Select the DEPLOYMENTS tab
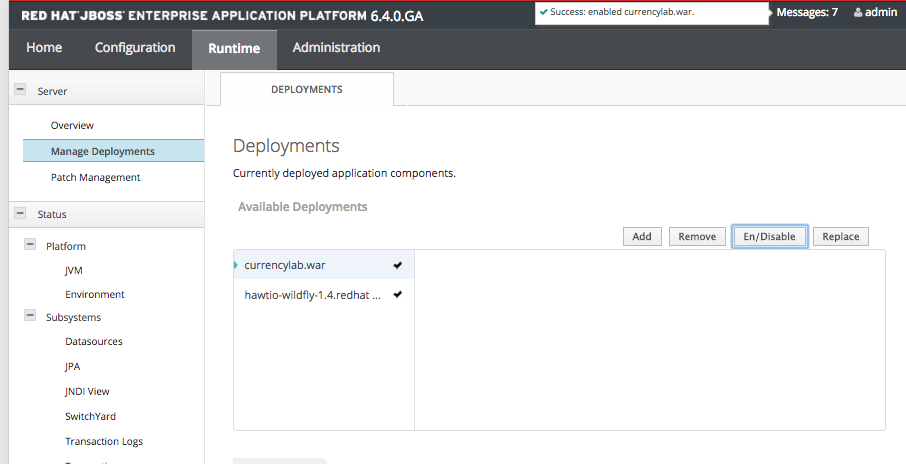The height and width of the screenshot is (464, 906). point(307,90)
